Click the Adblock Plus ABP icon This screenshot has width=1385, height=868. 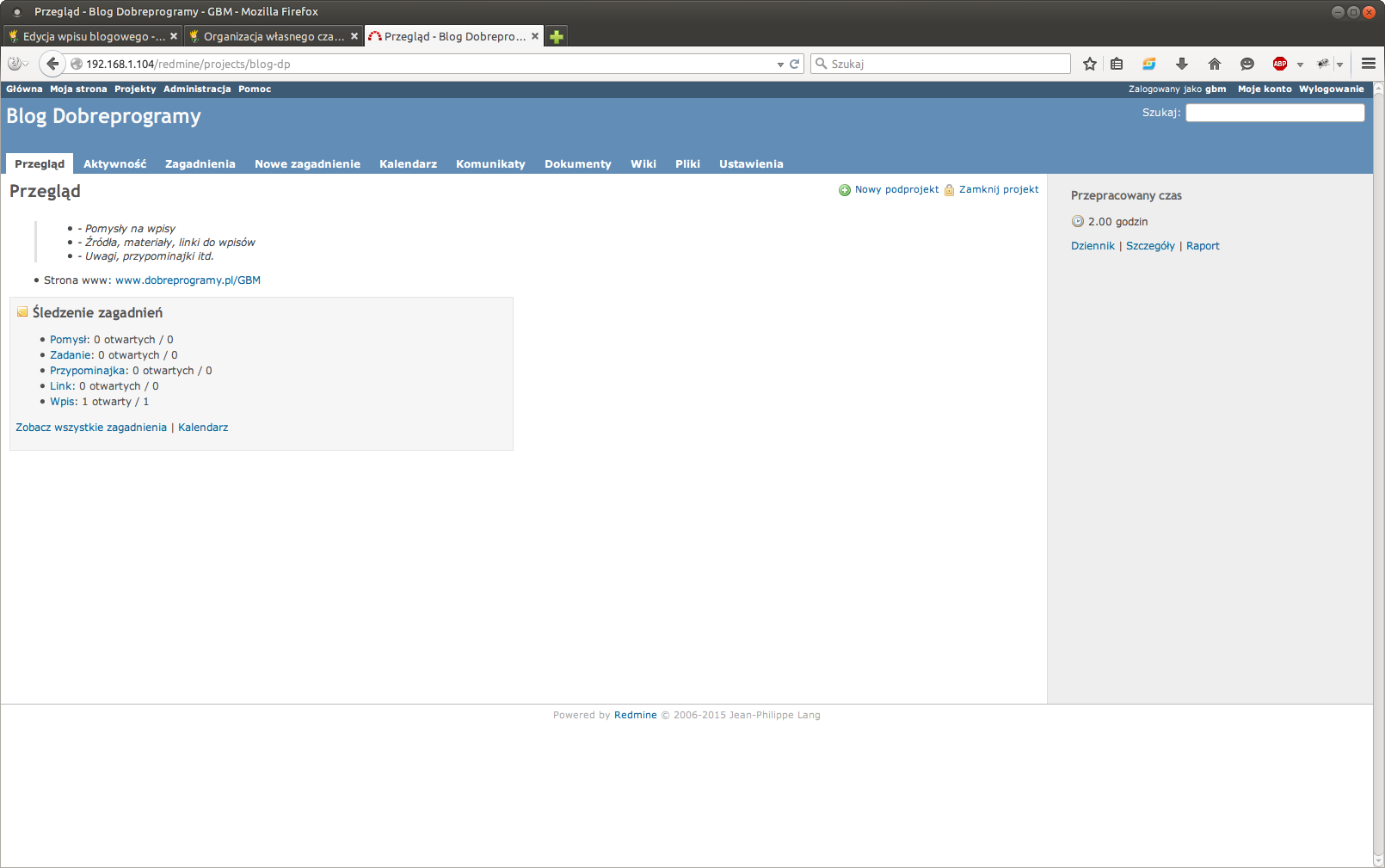(1280, 64)
